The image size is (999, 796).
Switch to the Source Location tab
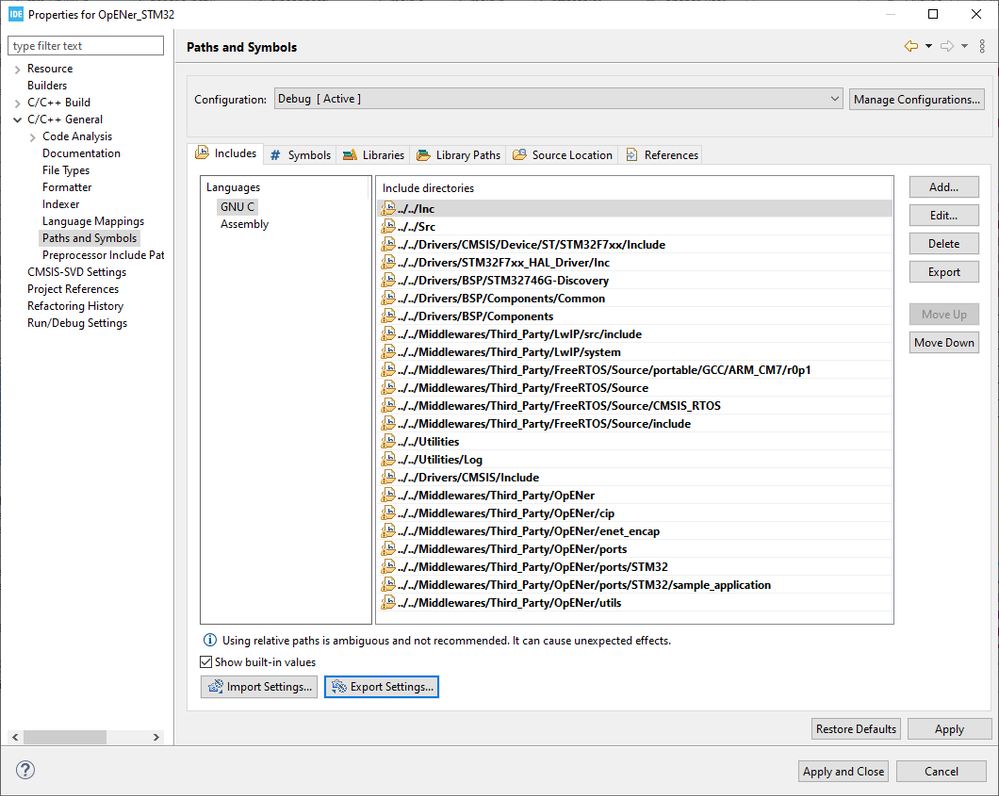click(x=563, y=155)
